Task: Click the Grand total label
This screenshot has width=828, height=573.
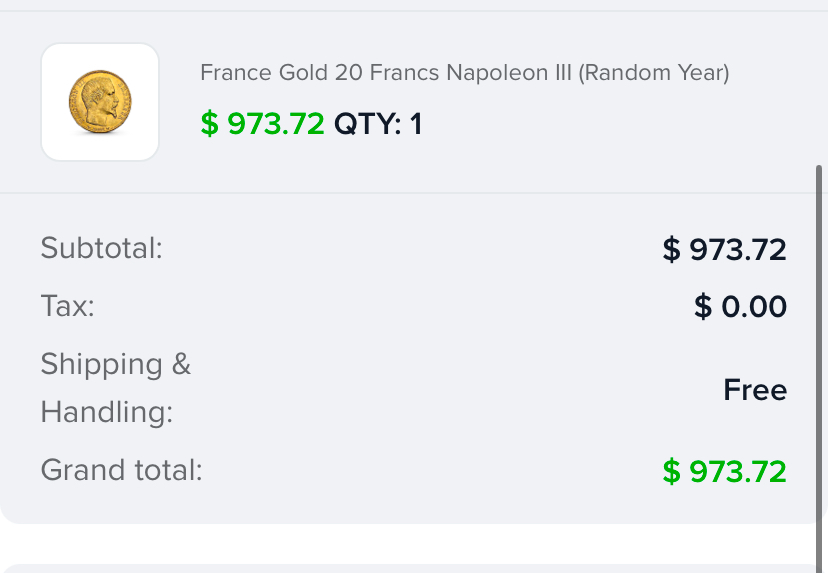Action: click(x=121, y=469)
